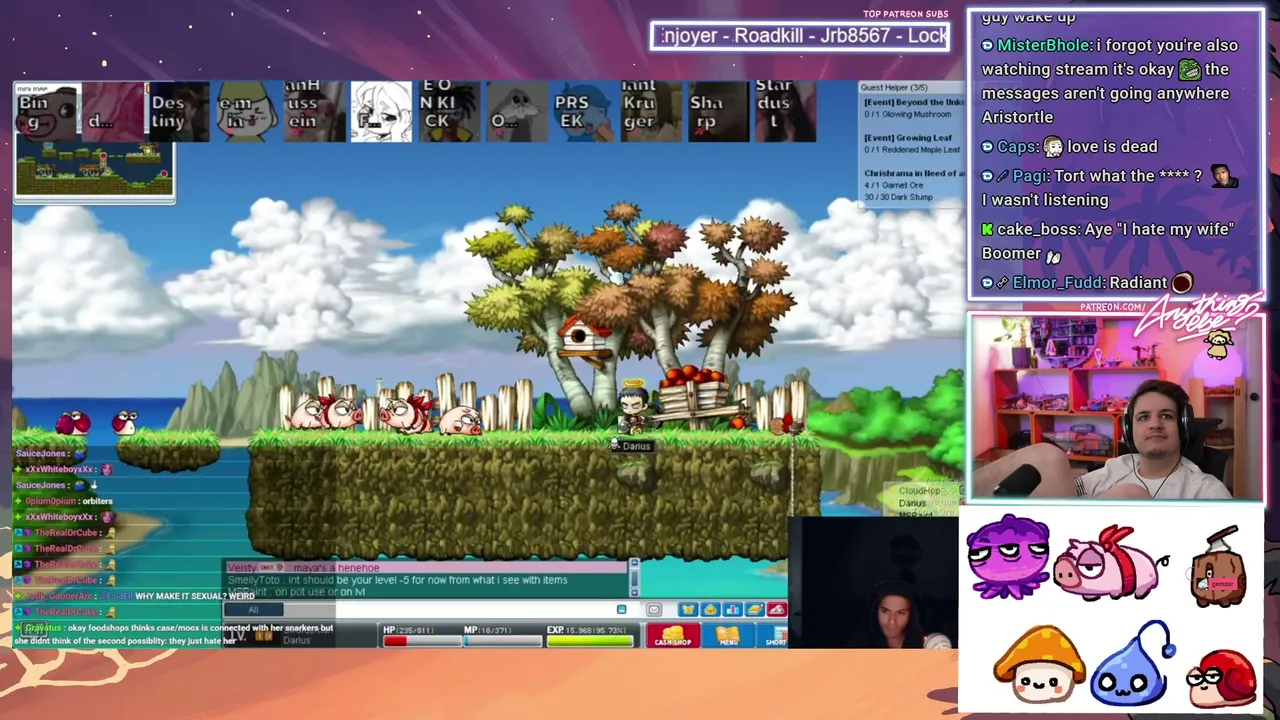Click SmellyToto's in-game chat line
The height and width of the screenshot is (720, 1280).
coord(397,580)
